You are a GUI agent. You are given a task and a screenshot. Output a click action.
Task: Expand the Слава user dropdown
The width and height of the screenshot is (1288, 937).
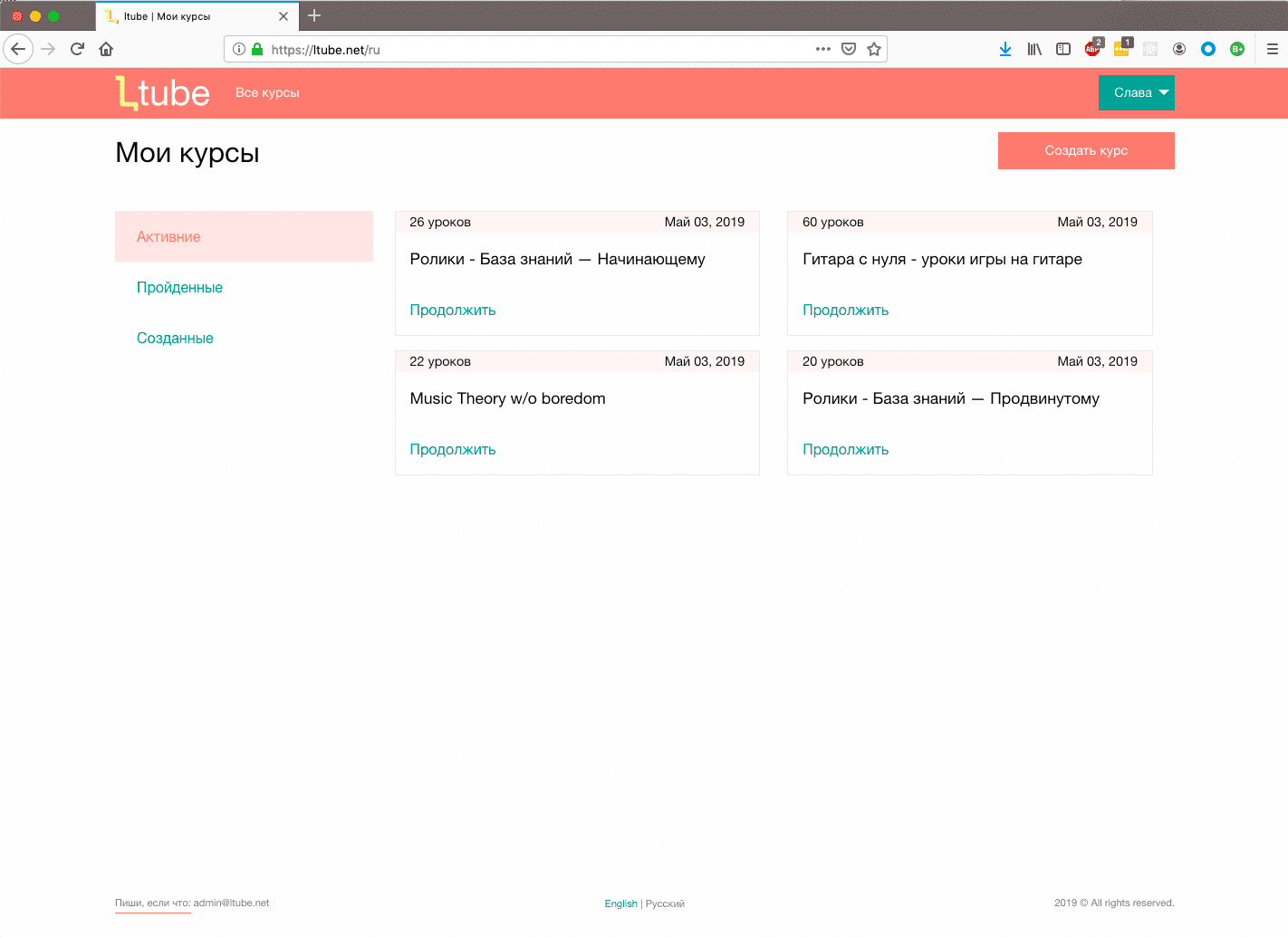point(1136,92)
